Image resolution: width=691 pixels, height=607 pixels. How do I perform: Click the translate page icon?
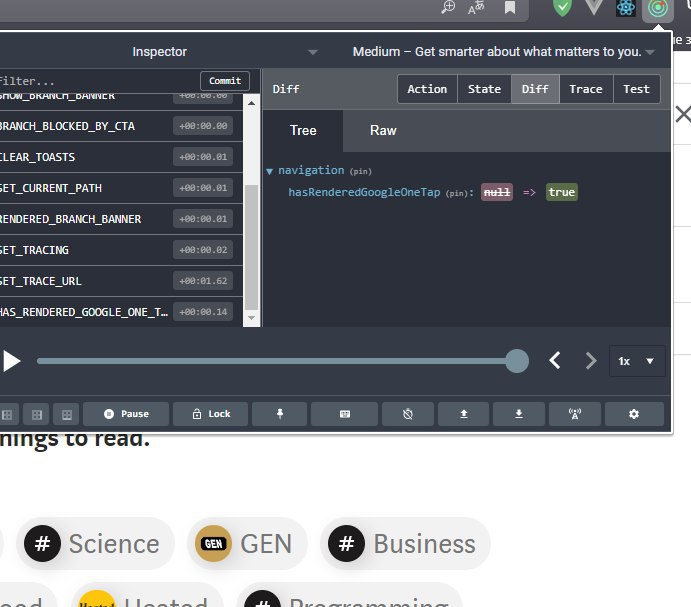coord(476,7)
